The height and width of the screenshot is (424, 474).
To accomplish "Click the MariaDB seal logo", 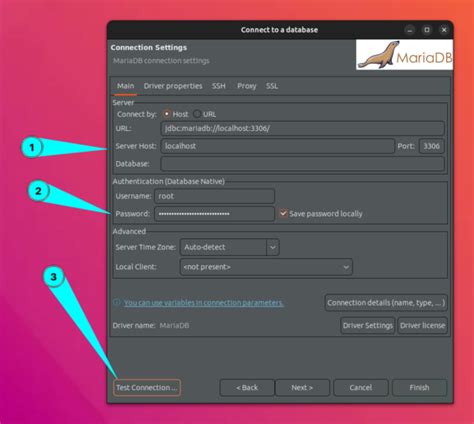I will [x=404, y=55].
